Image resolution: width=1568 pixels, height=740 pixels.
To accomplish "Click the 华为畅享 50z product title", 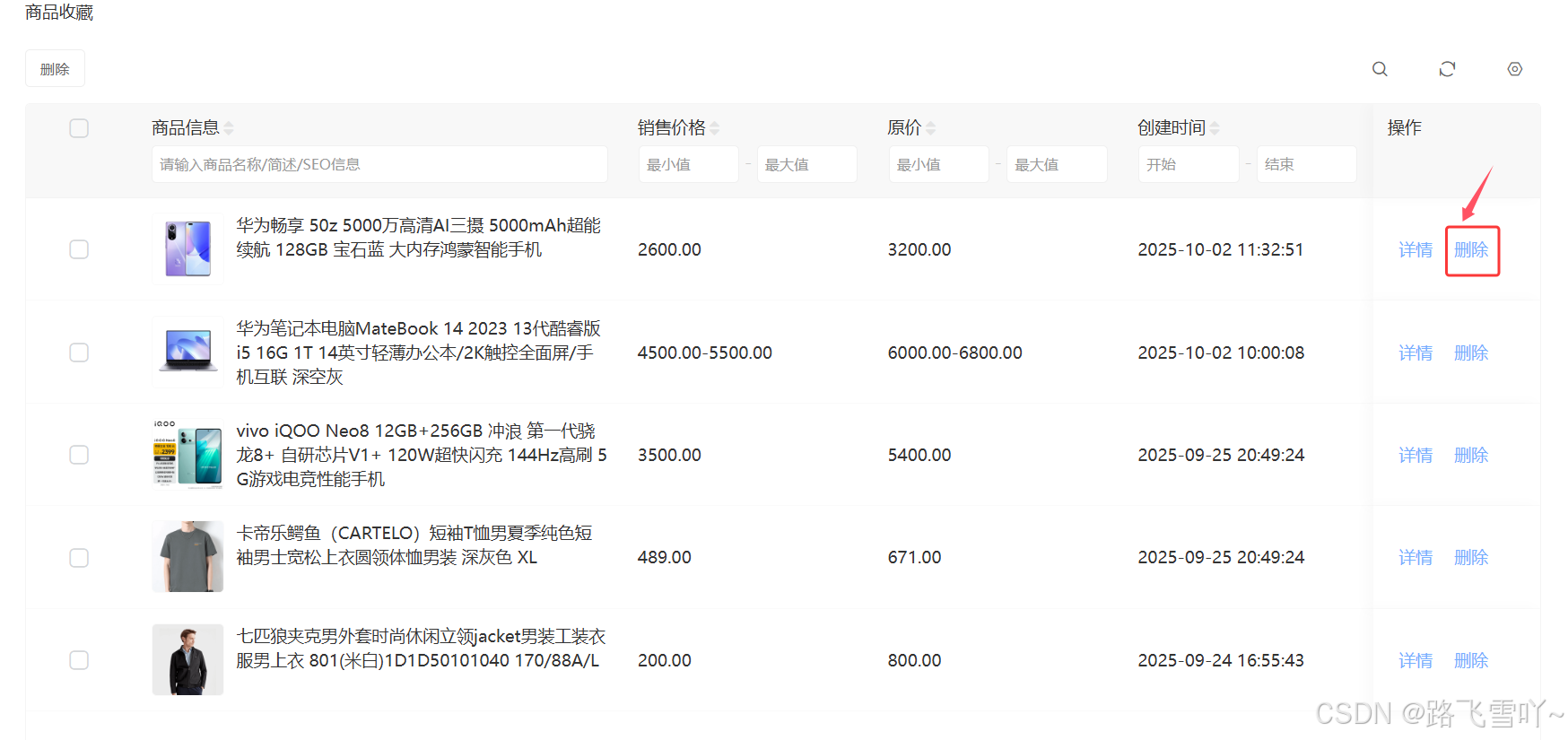I will [x=419, y=238].
